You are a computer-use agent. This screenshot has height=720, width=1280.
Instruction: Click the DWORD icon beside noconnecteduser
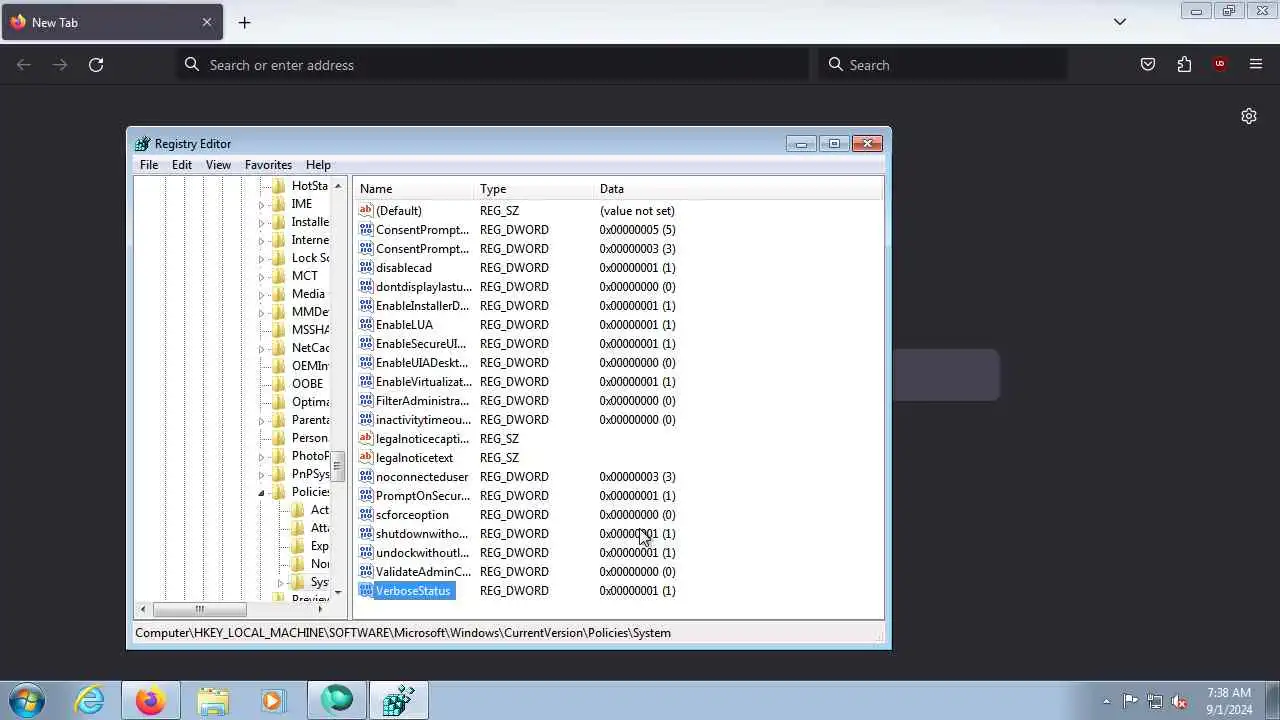(366, 477)
